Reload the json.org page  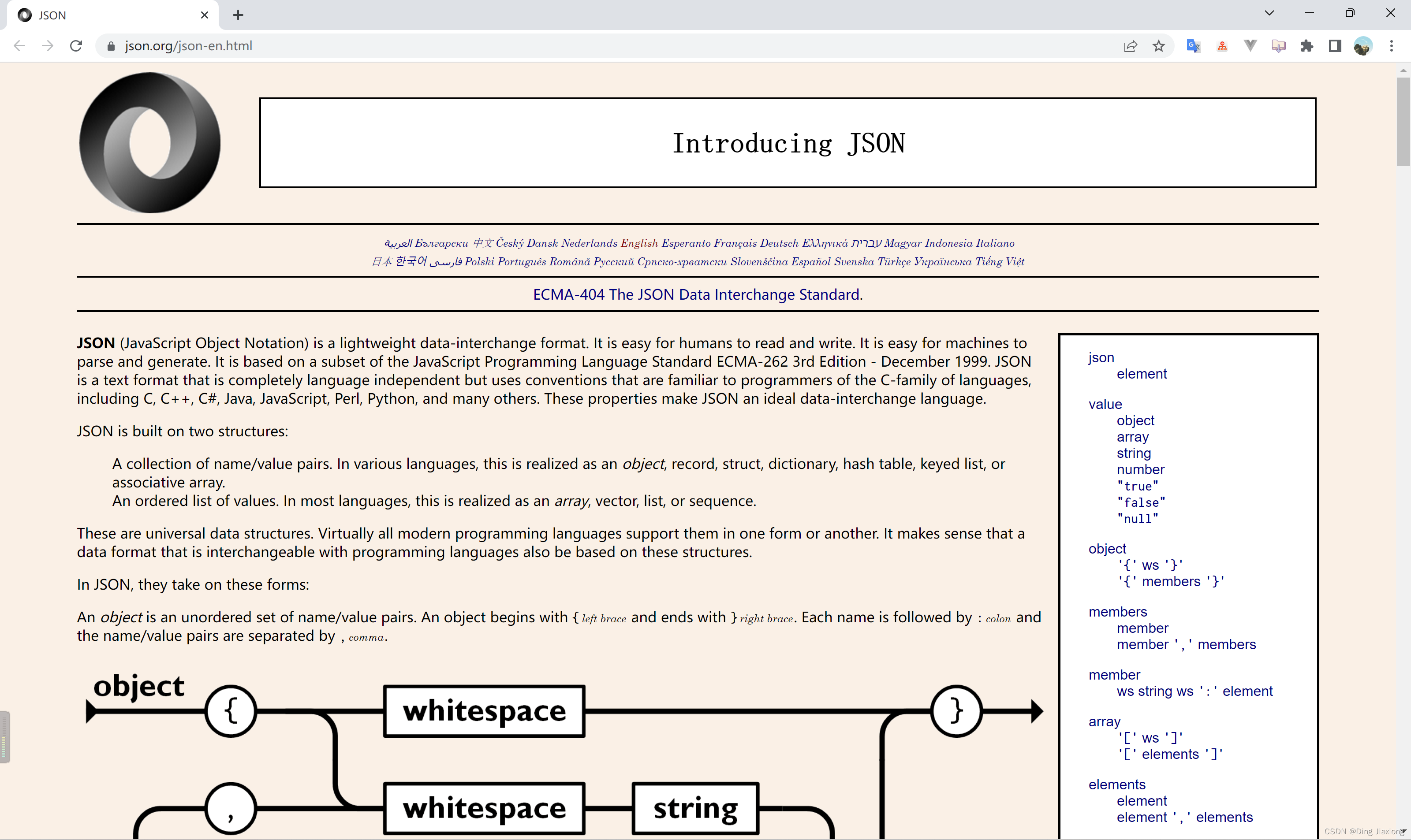[x=76, y=46]
